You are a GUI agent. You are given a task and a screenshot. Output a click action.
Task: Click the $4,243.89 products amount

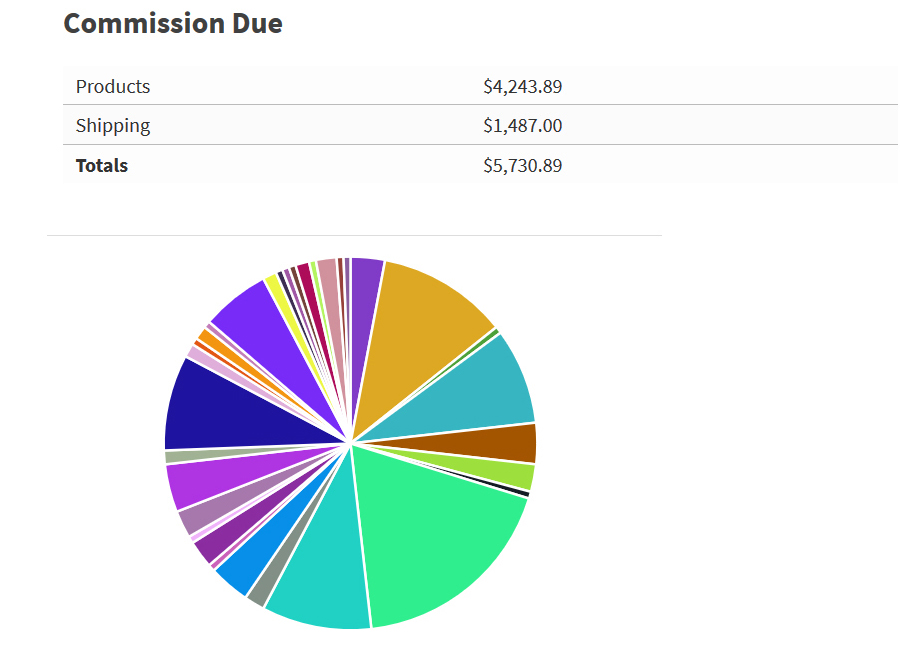pos(522,87)
